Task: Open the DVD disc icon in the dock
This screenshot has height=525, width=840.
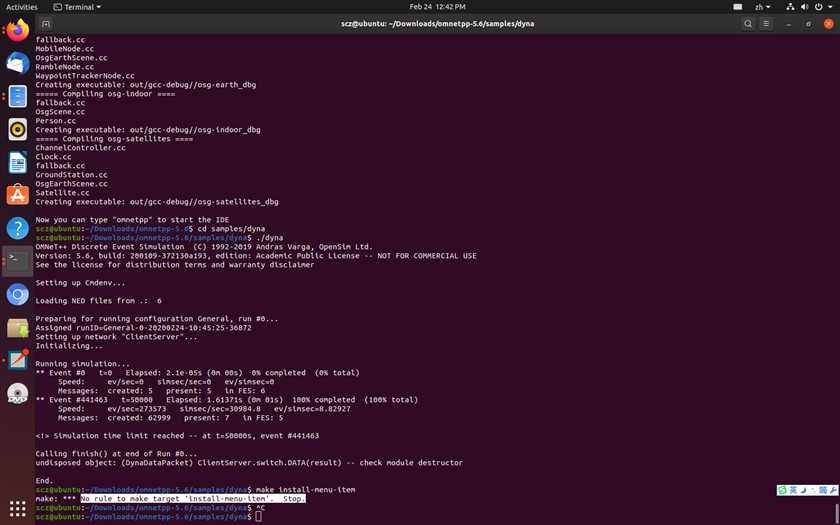Action: point(18,393)
